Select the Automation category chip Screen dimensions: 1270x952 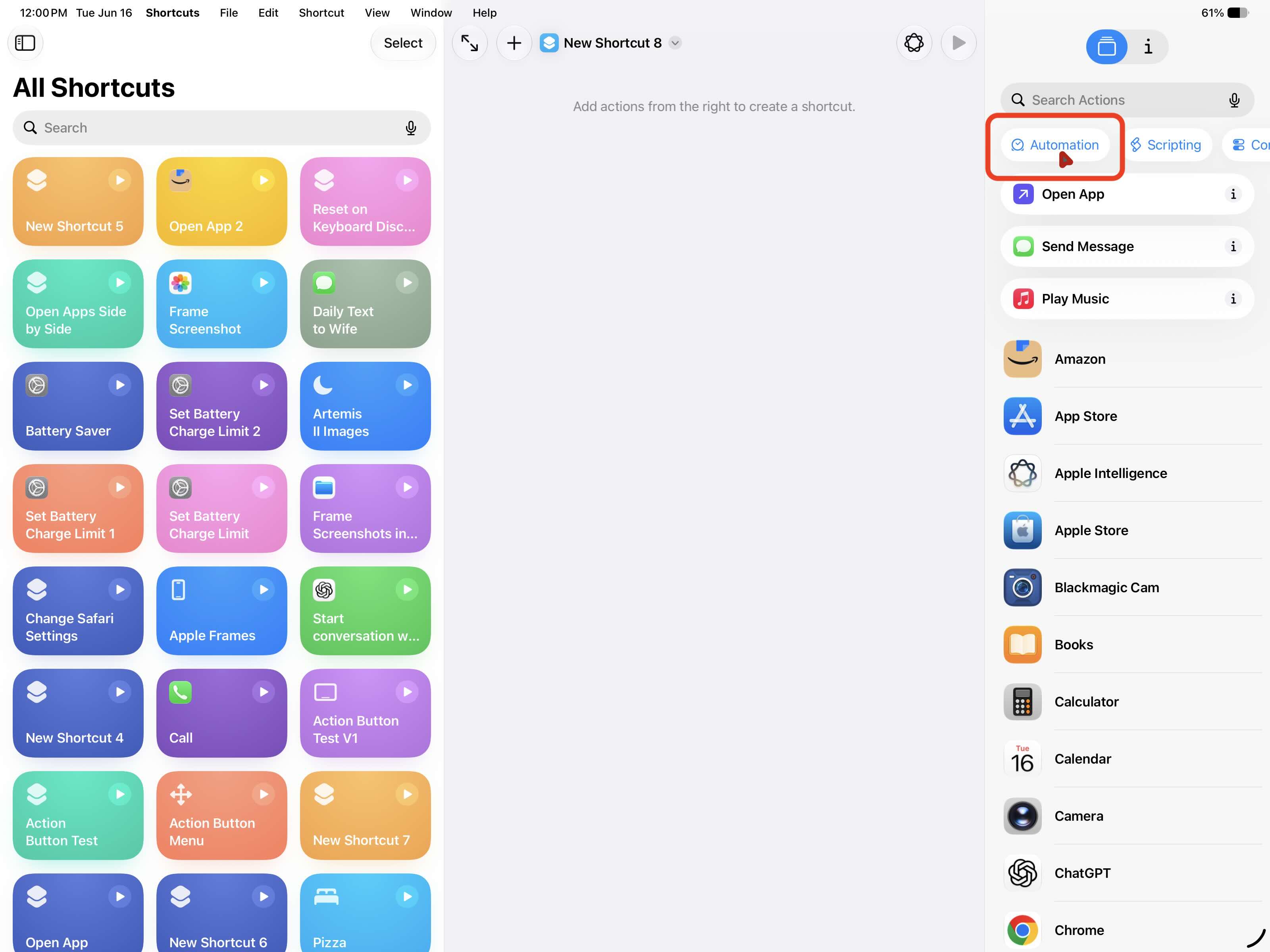tap(1055, 145)
